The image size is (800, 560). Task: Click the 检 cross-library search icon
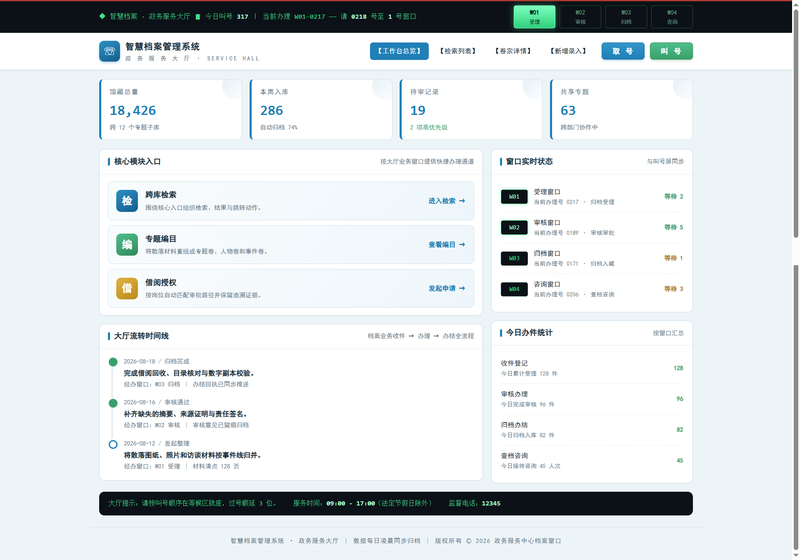click(x=127, y=201)
